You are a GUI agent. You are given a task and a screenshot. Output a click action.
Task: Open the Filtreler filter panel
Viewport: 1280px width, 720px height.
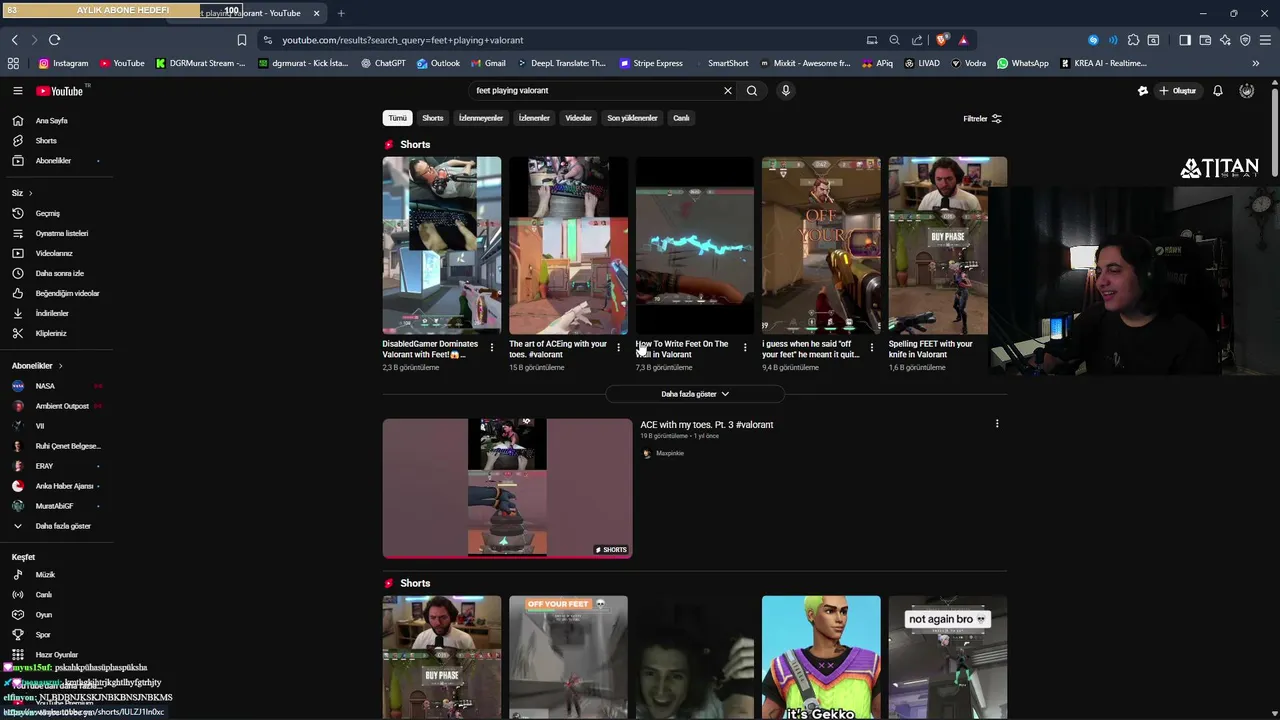click(x=982, y=118)
